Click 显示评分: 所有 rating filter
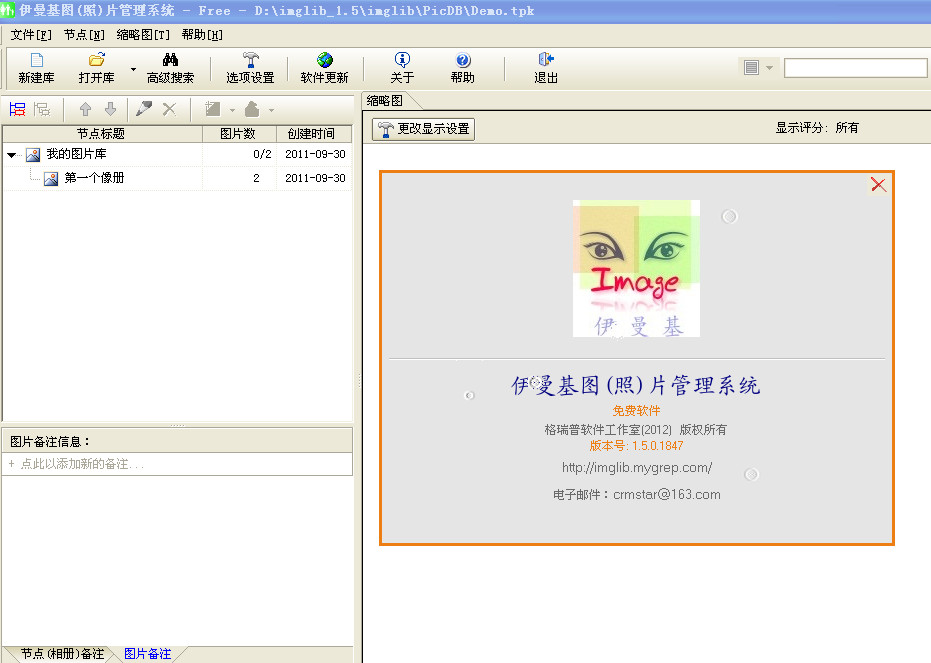 tap(817, 128)
